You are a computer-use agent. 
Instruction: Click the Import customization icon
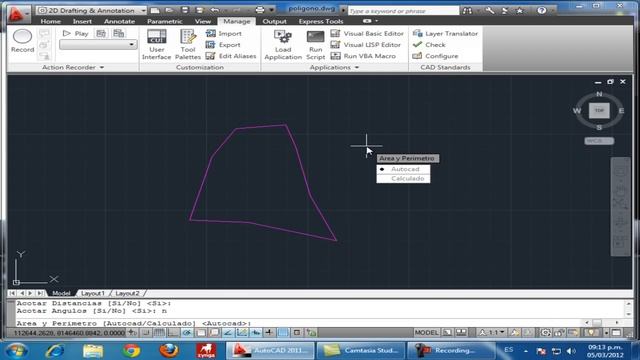(x=211, y=33)
